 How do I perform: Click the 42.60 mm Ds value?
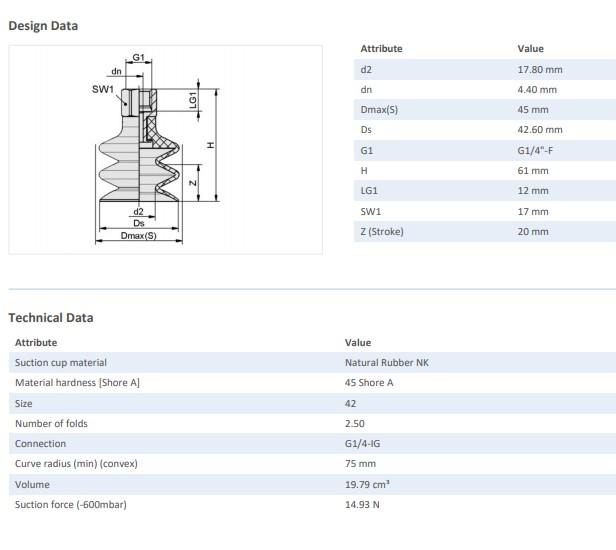coord(540,130)
